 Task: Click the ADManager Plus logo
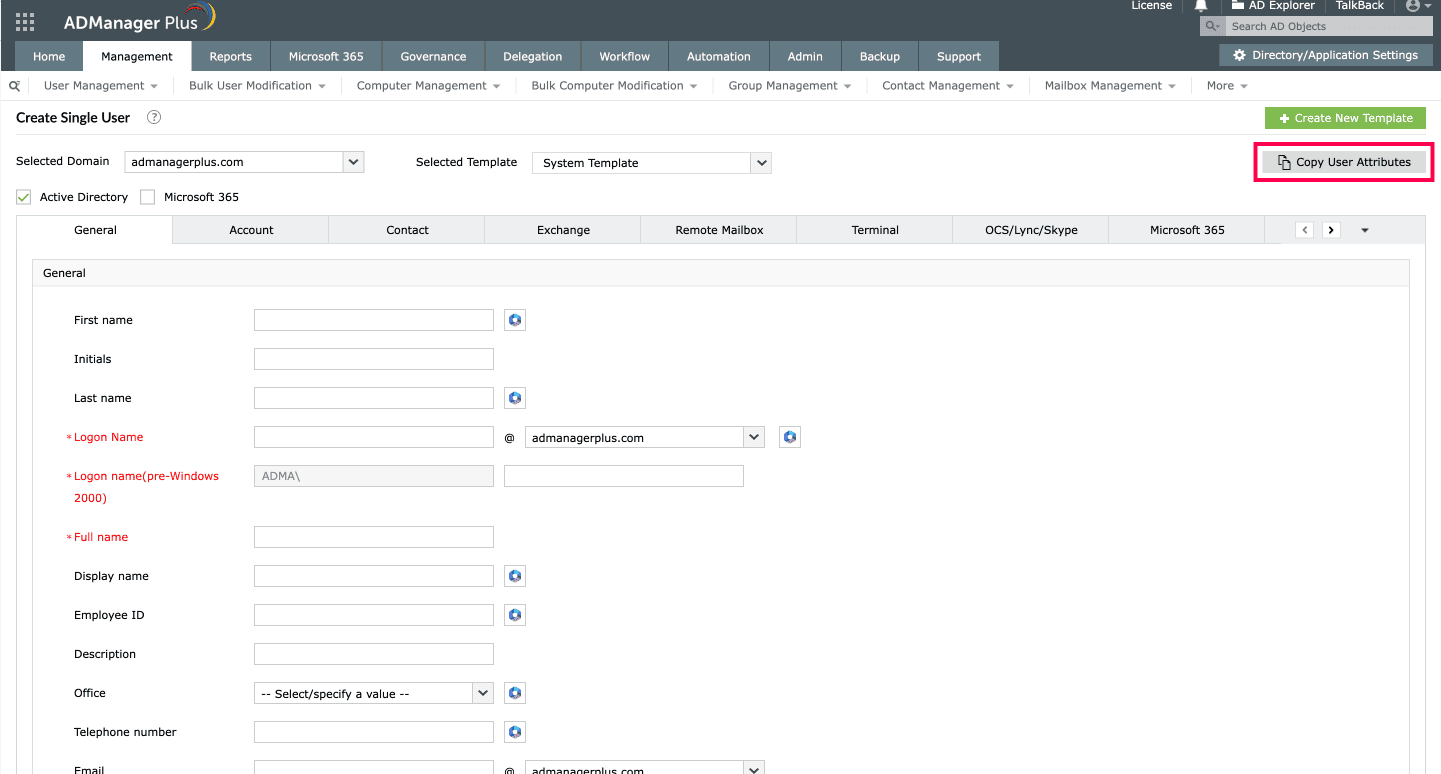pyautogui.click(x=138, y=20)
